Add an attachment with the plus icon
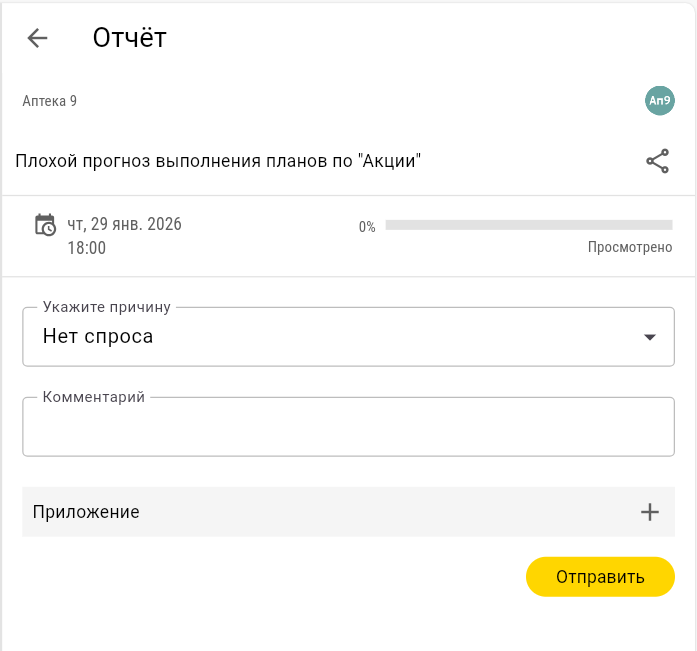Screen dimensions: 697x651 pos(650,512)
